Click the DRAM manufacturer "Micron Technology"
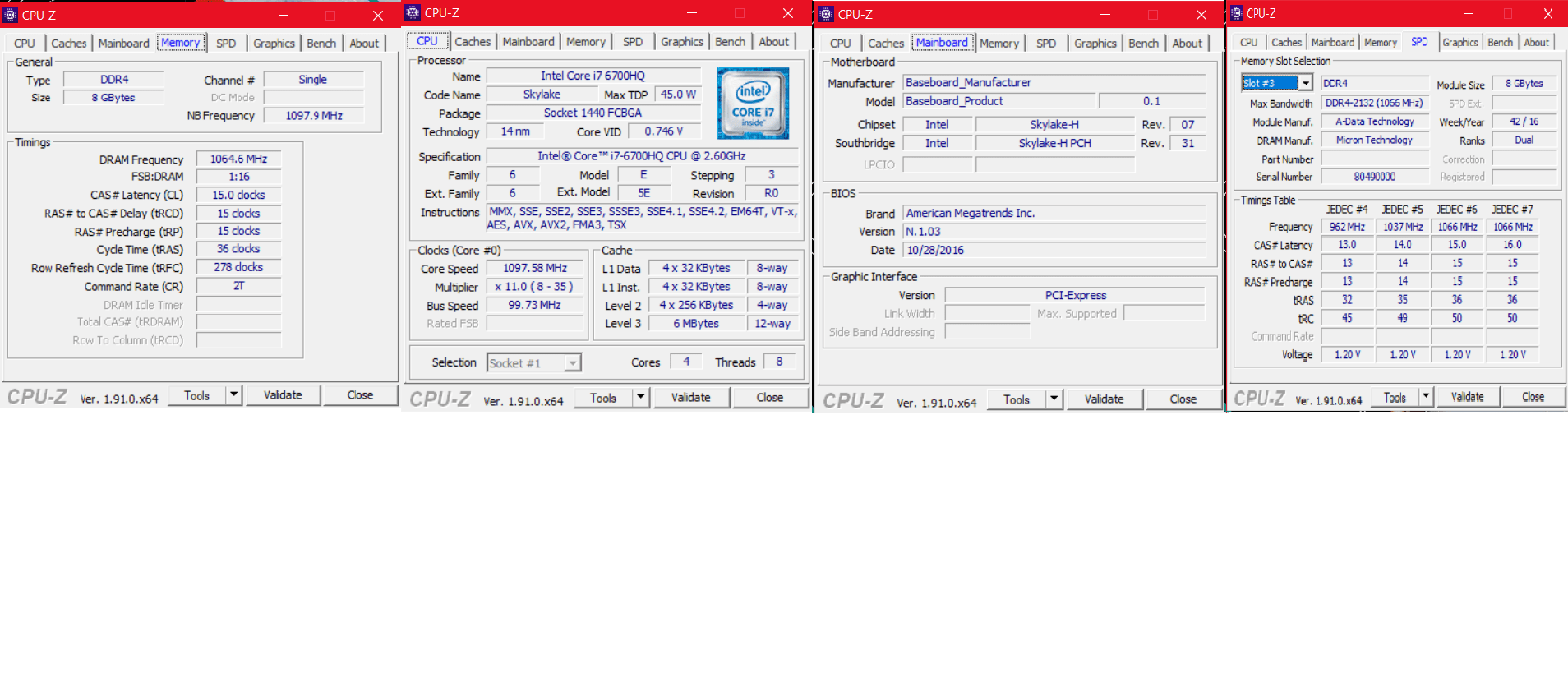 pos(1375,141)
